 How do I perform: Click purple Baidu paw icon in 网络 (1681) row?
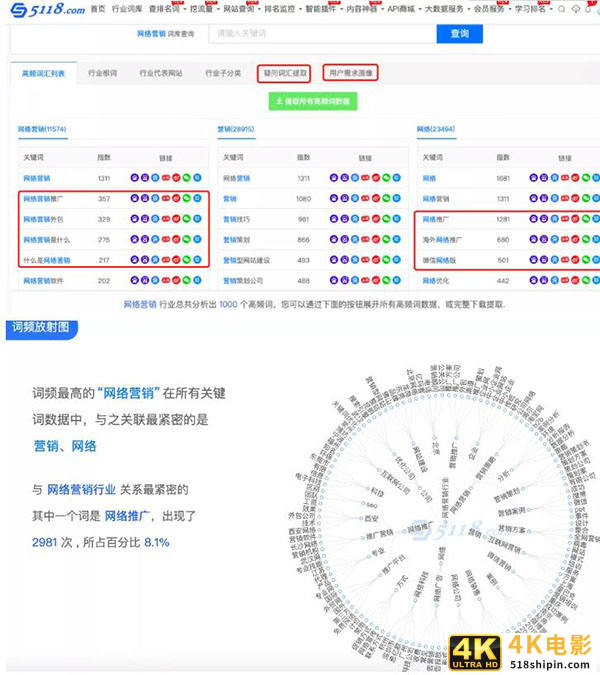(x=533, y=177)
